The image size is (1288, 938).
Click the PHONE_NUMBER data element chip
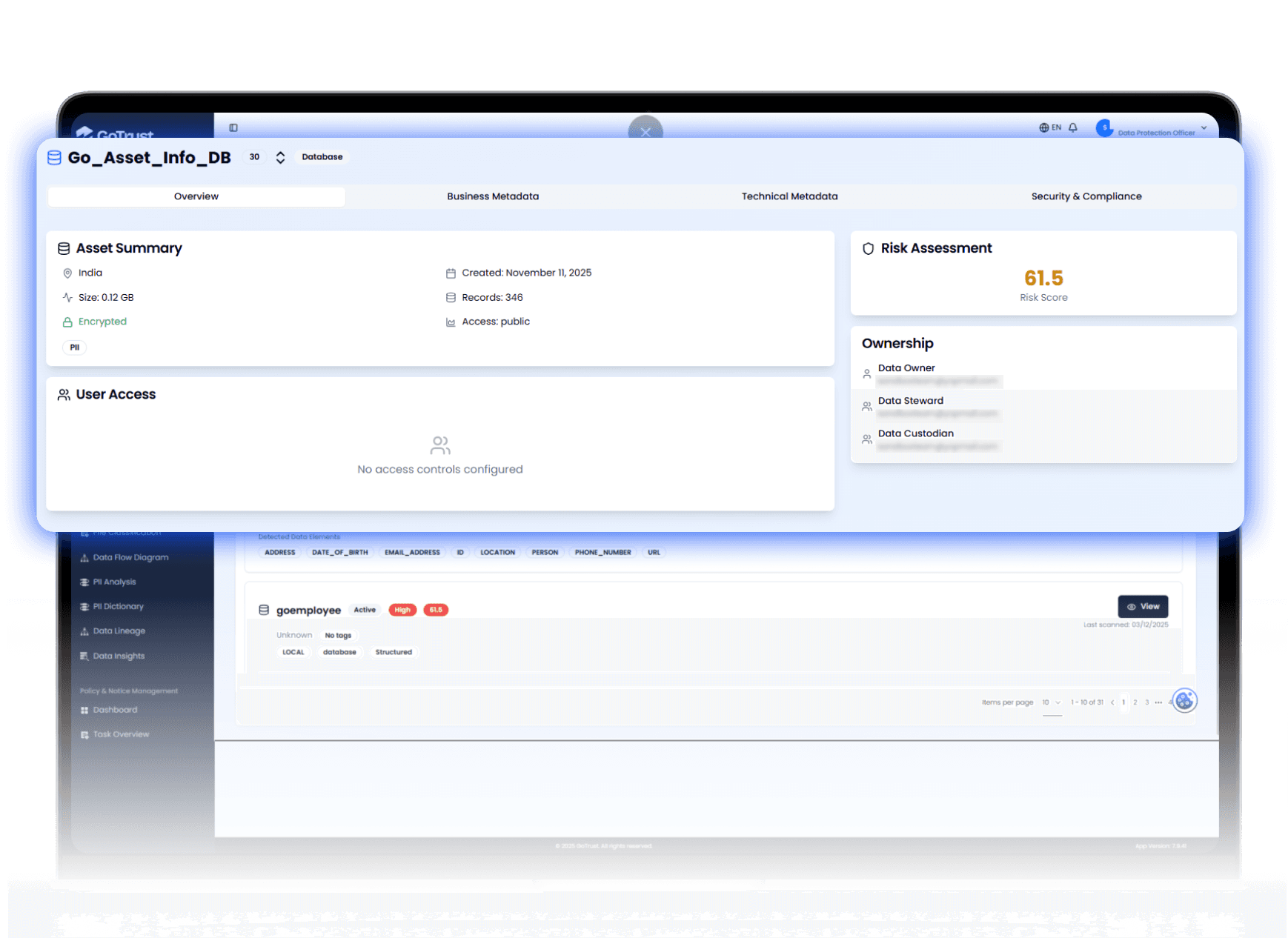click(x=602, y=553)
